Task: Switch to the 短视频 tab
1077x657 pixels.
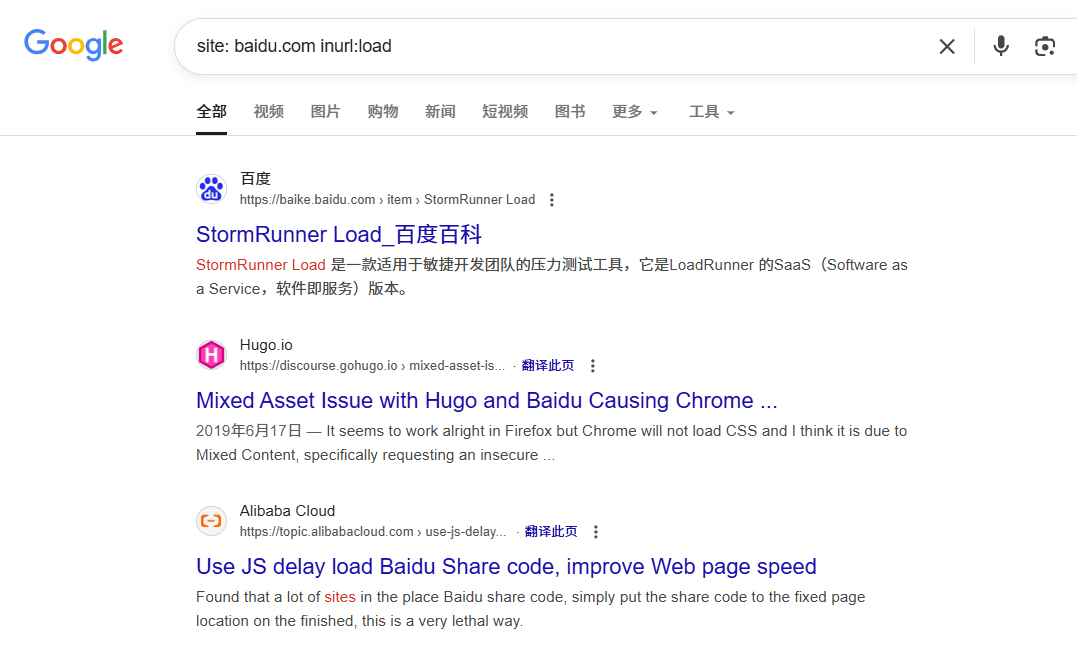Action: coord(505,112)
